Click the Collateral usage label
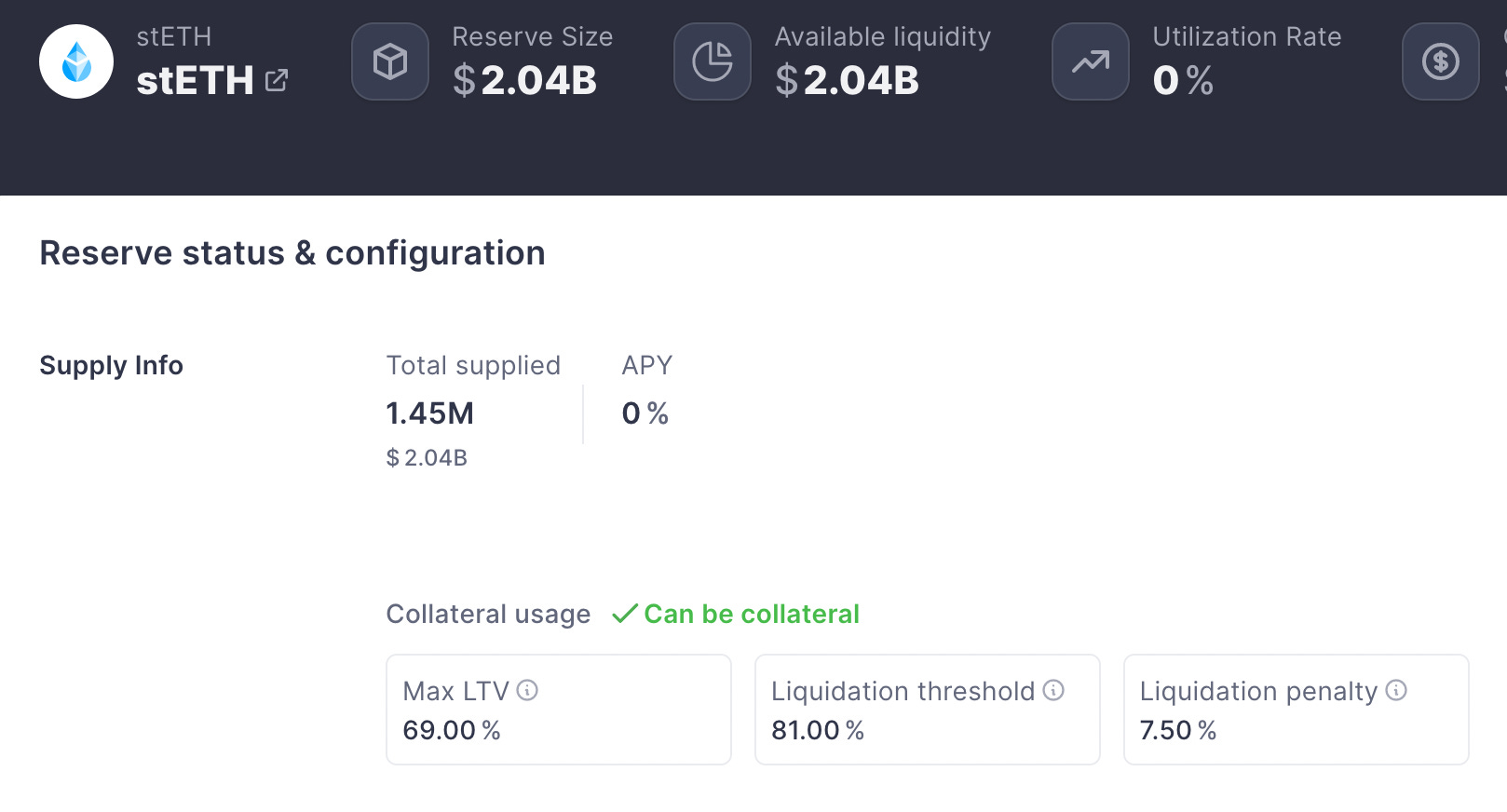This screenshot has height=812, width=1507. click(488, 614)
